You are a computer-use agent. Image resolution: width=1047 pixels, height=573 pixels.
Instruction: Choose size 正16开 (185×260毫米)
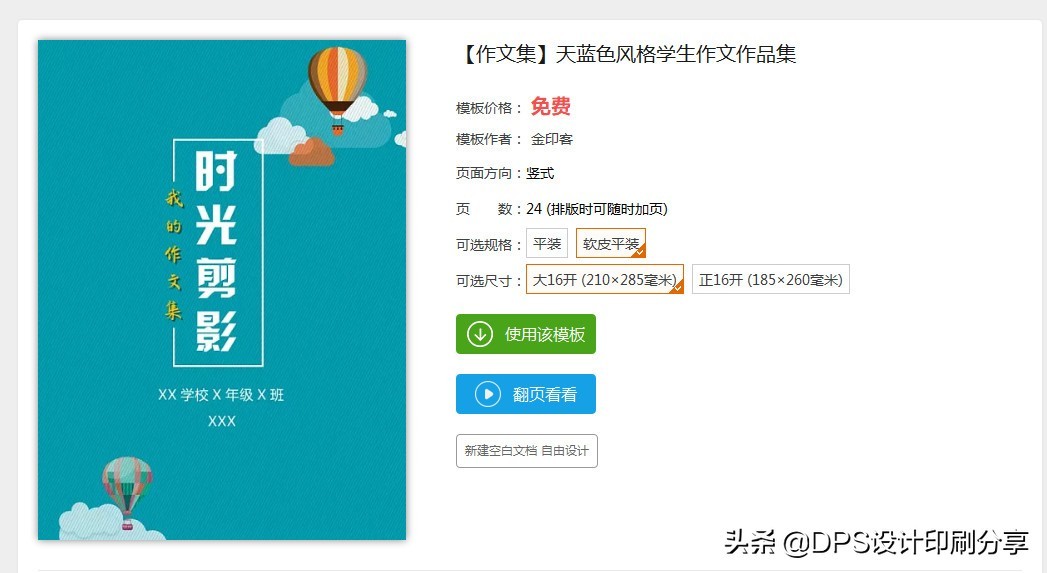pos(771,279)
